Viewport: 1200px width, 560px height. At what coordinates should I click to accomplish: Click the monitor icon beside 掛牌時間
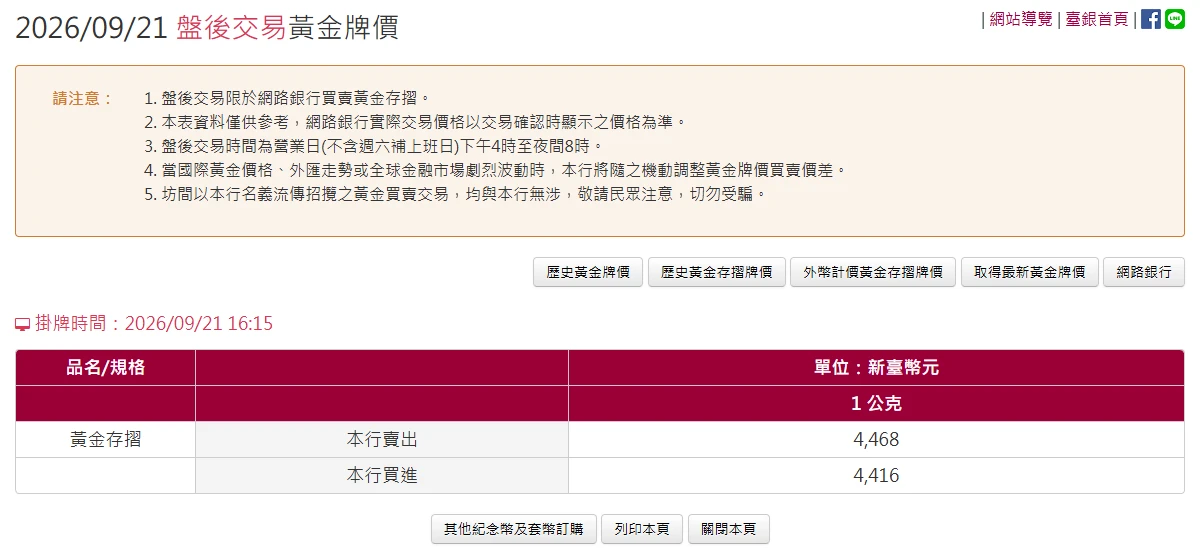23,324
